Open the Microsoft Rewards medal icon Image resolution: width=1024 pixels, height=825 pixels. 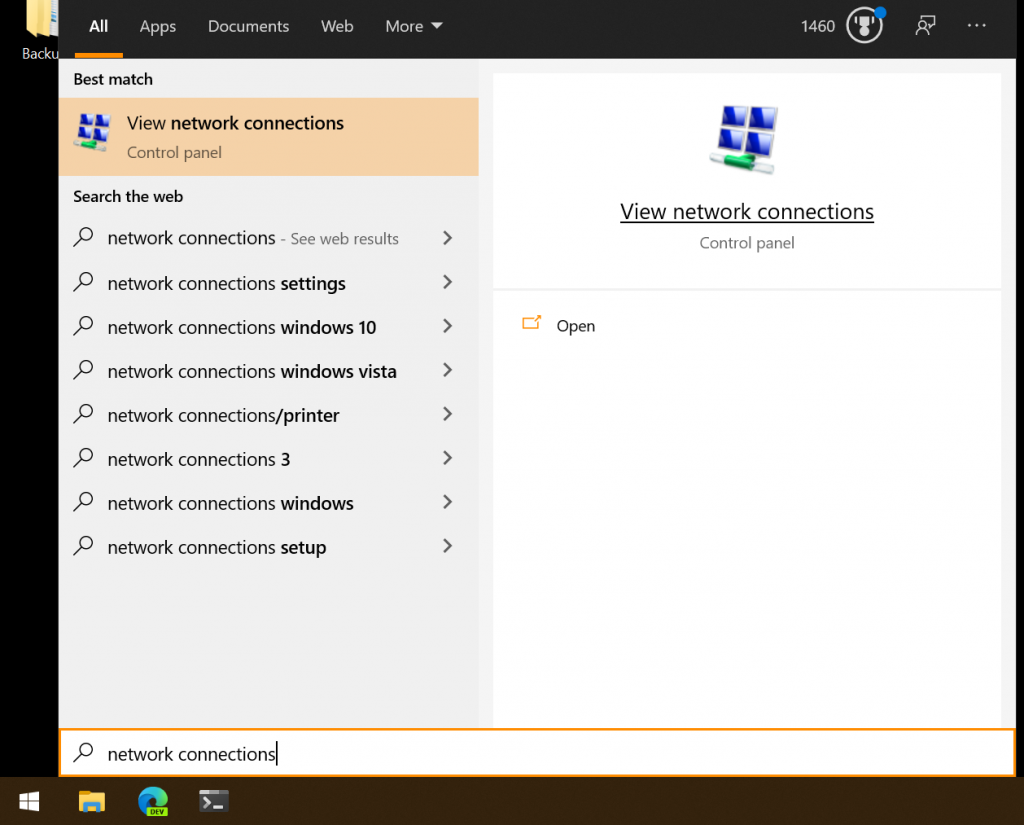click(x=865, y=26)
